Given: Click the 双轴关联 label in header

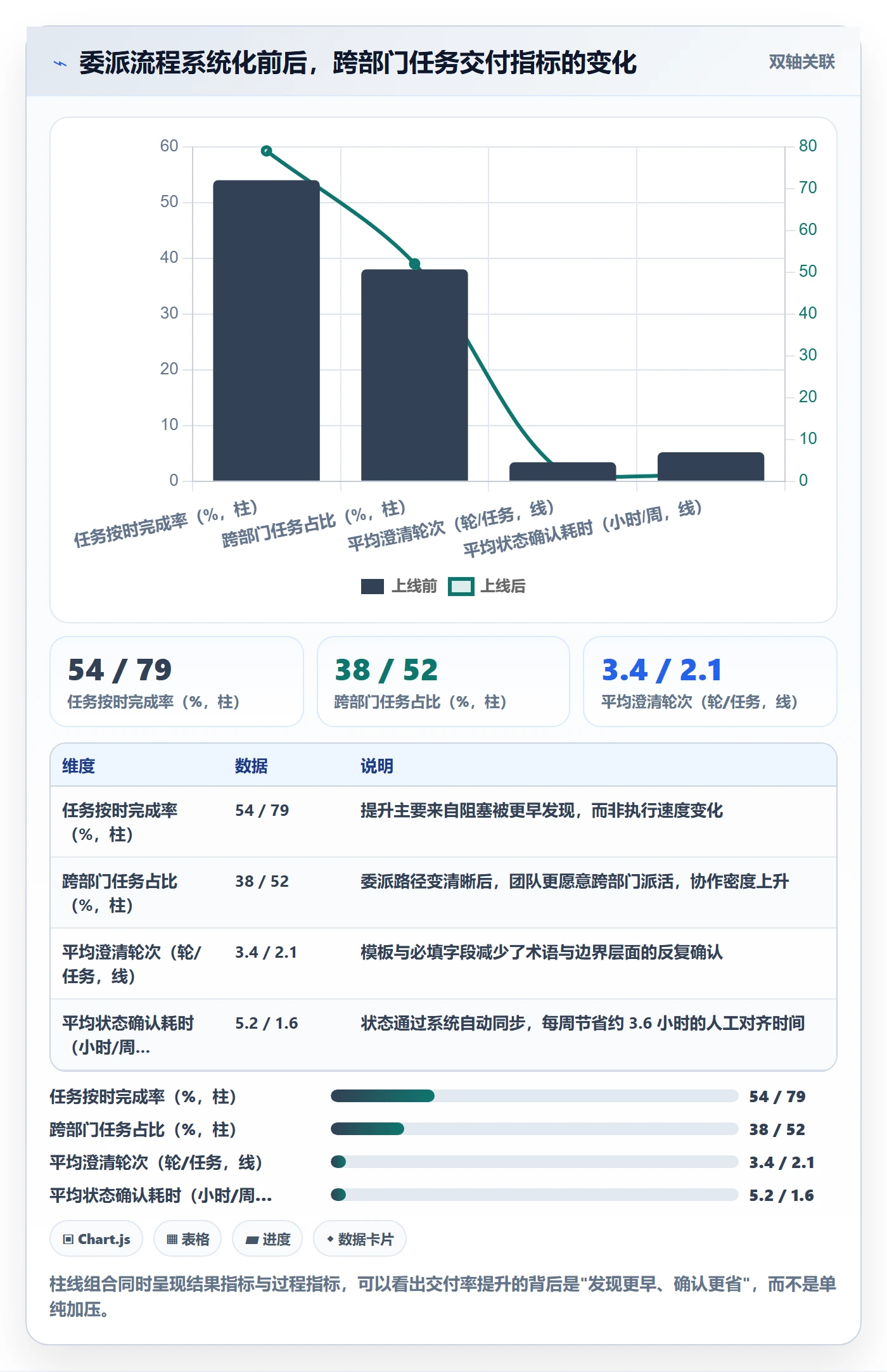Looking at the screenshot, I should (x=801, y=61).
